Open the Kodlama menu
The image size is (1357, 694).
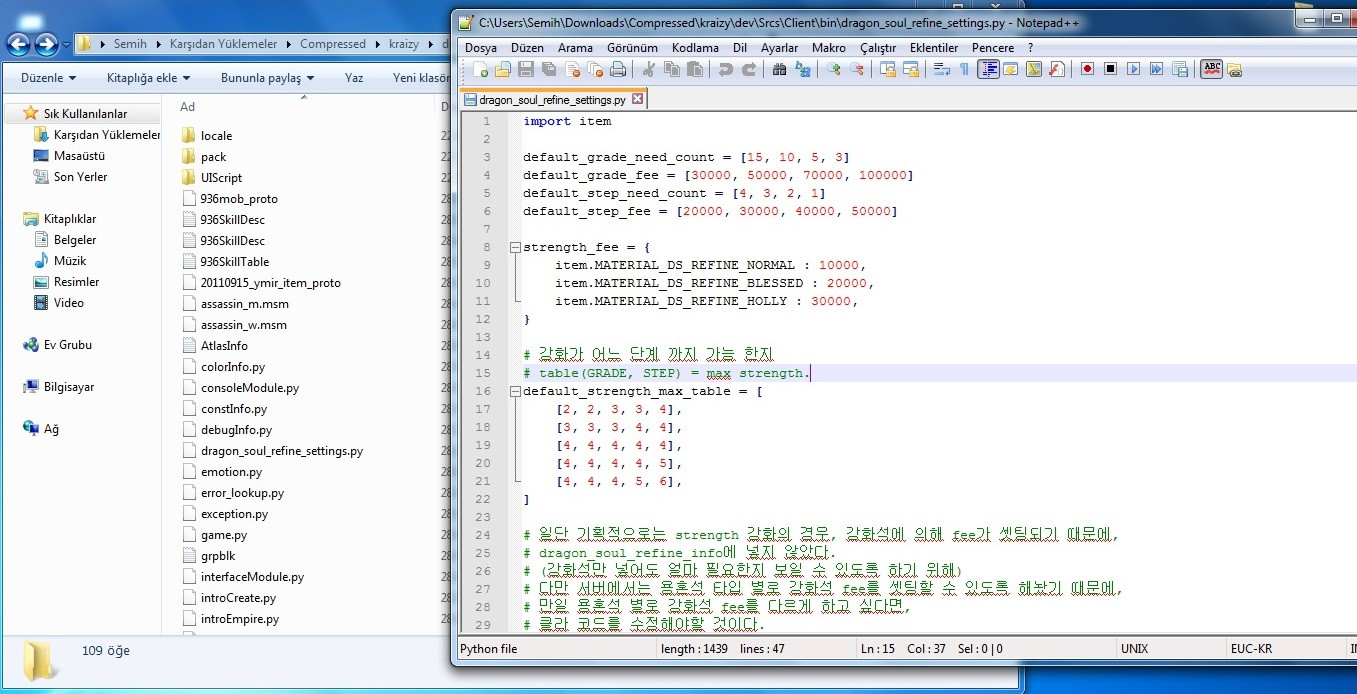tap(695, 47)
